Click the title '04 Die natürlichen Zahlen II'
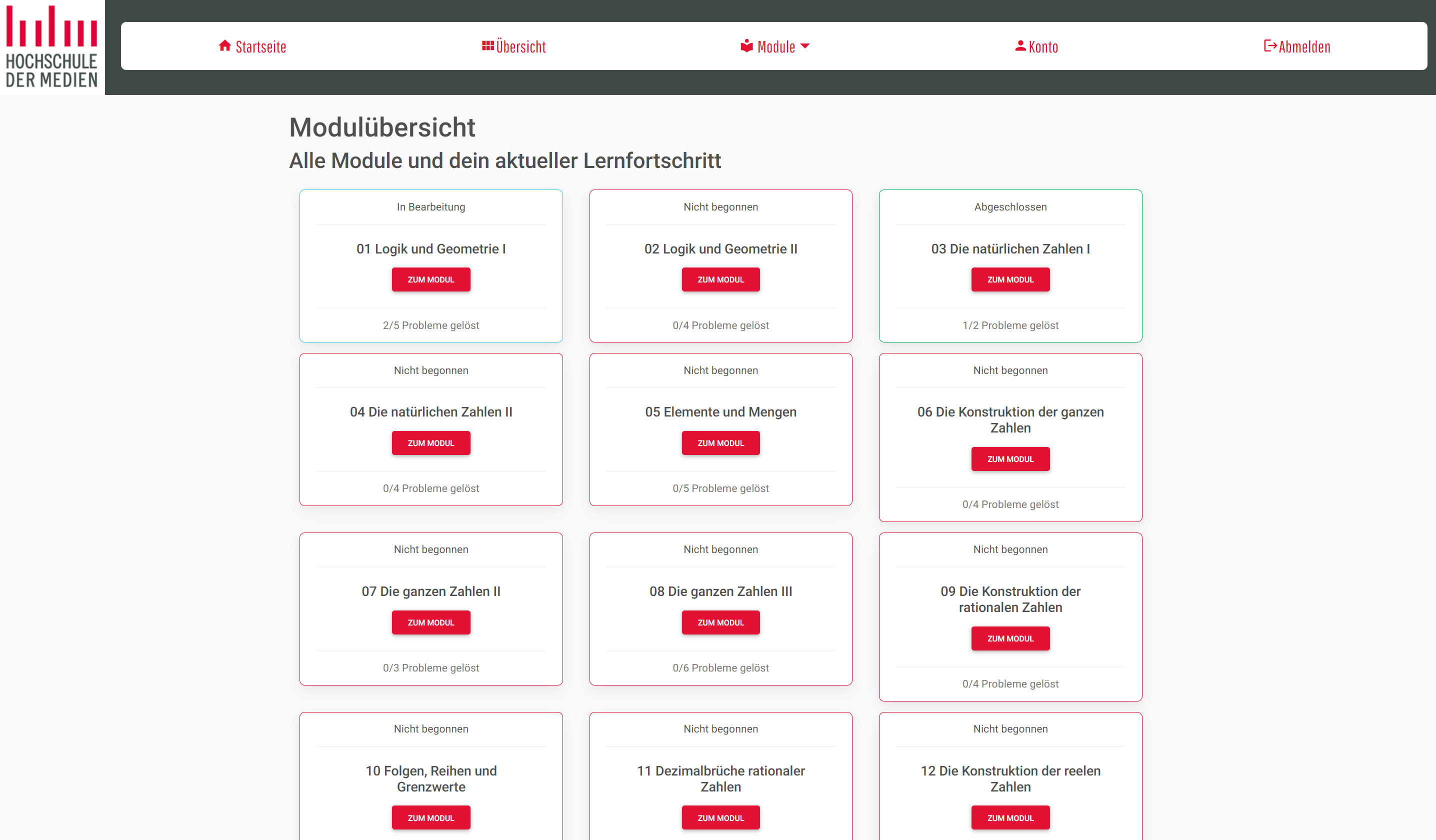 coord(431,412)
